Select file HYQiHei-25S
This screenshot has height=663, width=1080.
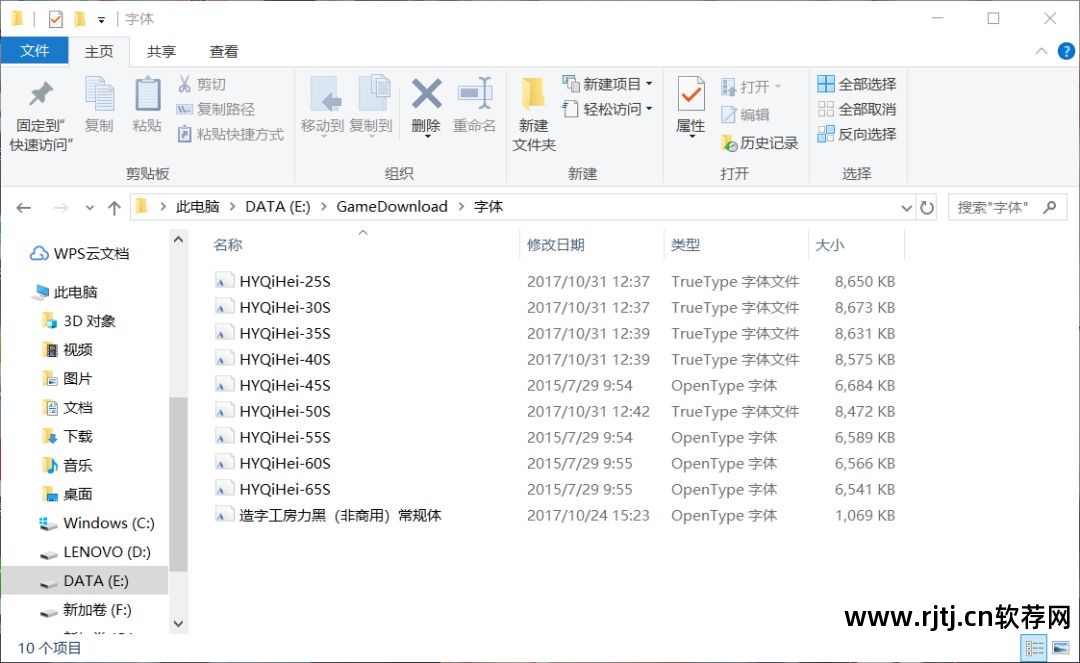(273, 282)
